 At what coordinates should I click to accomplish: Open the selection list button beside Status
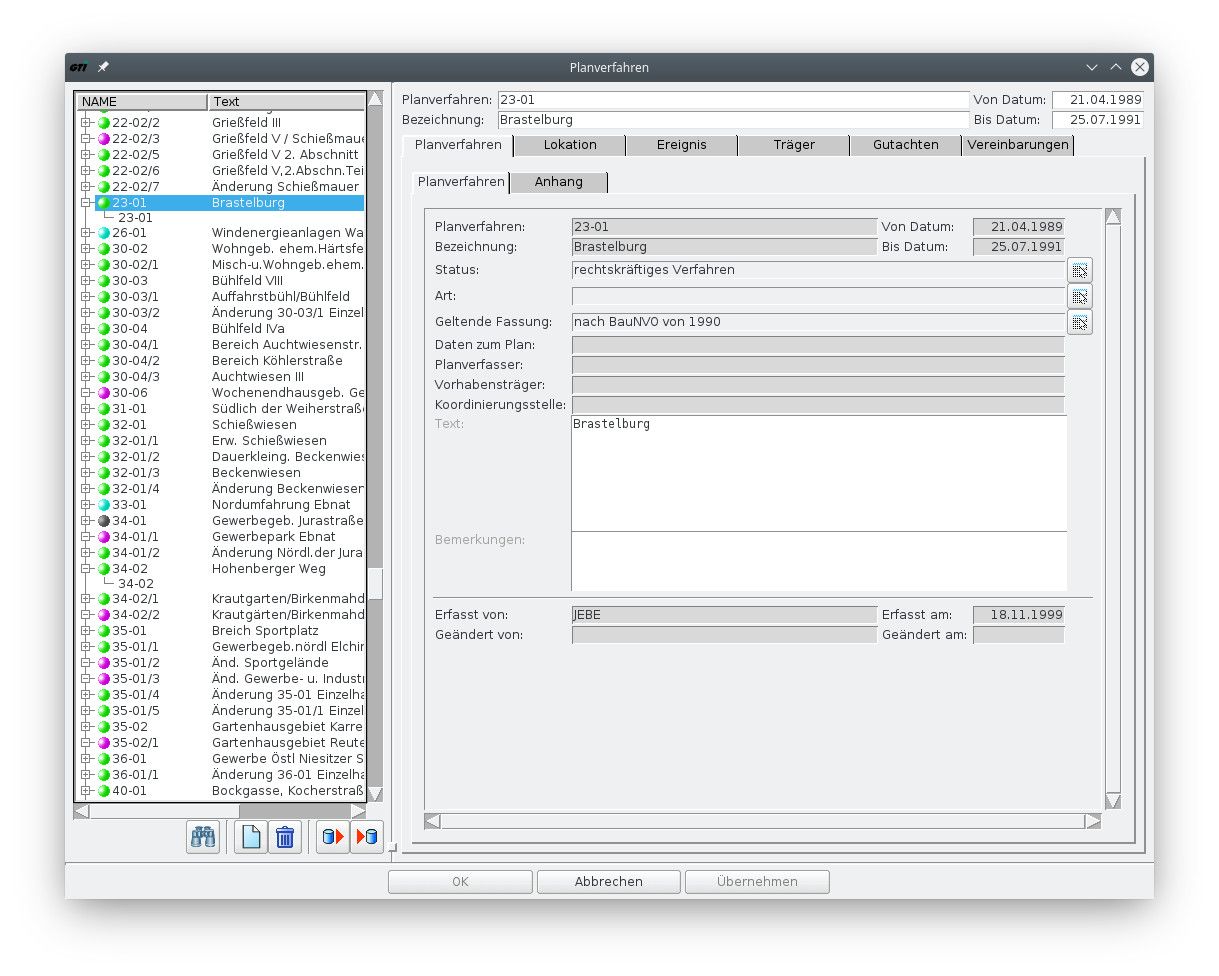pos(1079,270)
